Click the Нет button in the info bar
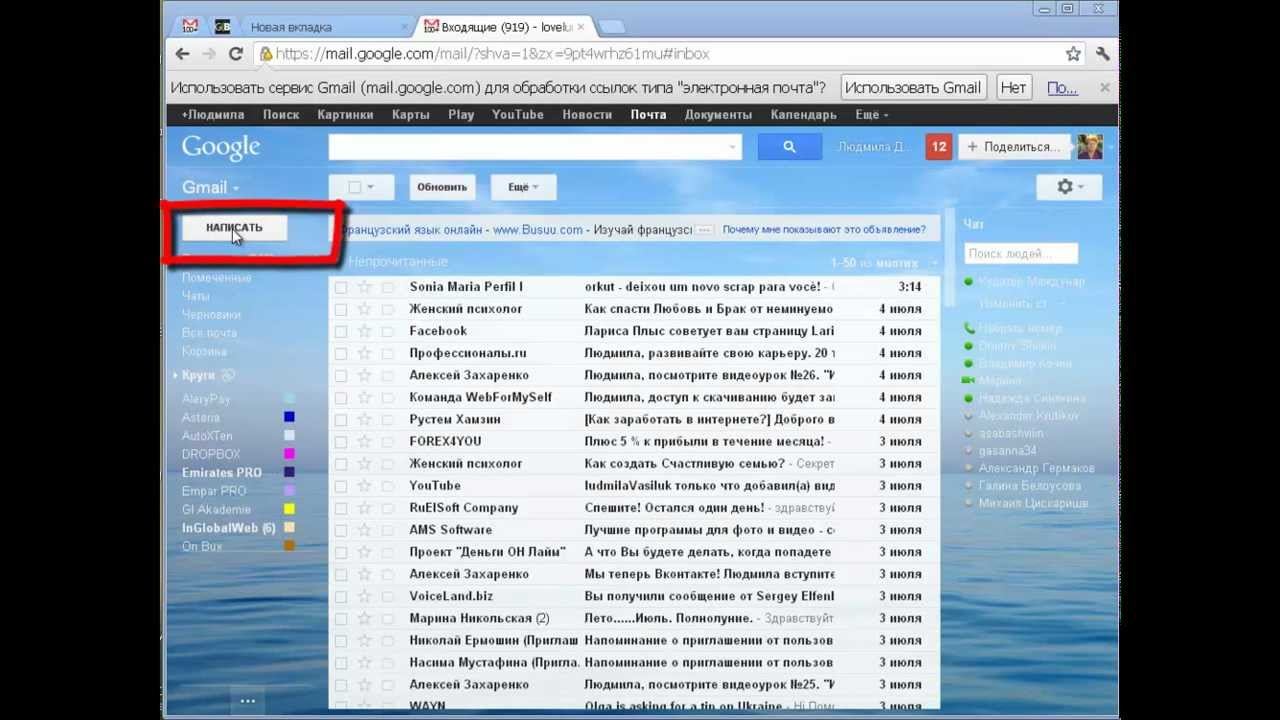Viewport: 1280px width, 720px height. 1013,87
